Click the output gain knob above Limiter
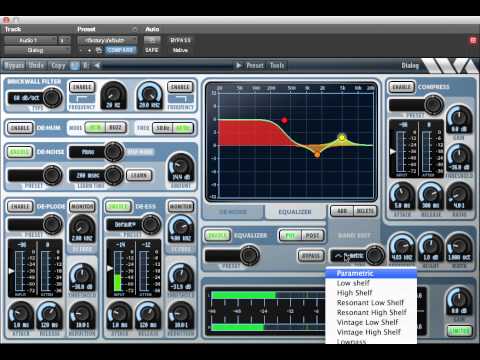Image resolution: width=480 pixels, height=360 pixels. 459,302
